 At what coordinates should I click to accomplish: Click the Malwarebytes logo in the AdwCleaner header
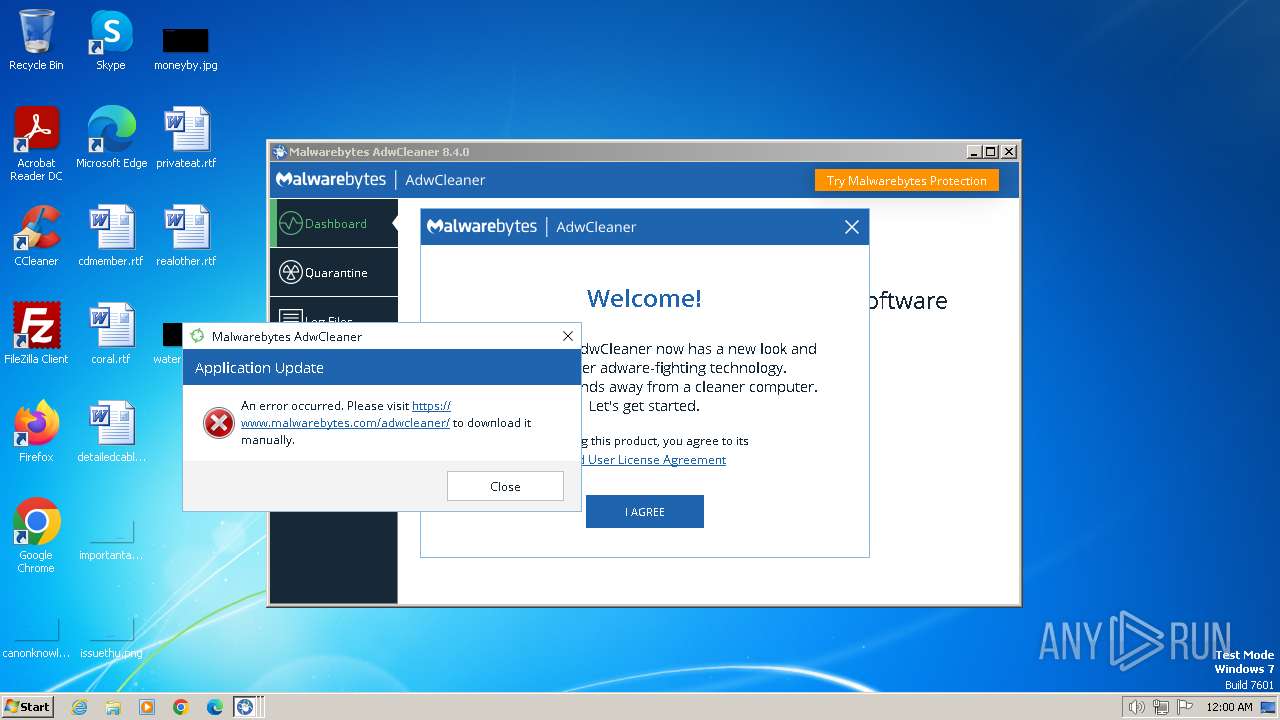click(x=331, y=180)
